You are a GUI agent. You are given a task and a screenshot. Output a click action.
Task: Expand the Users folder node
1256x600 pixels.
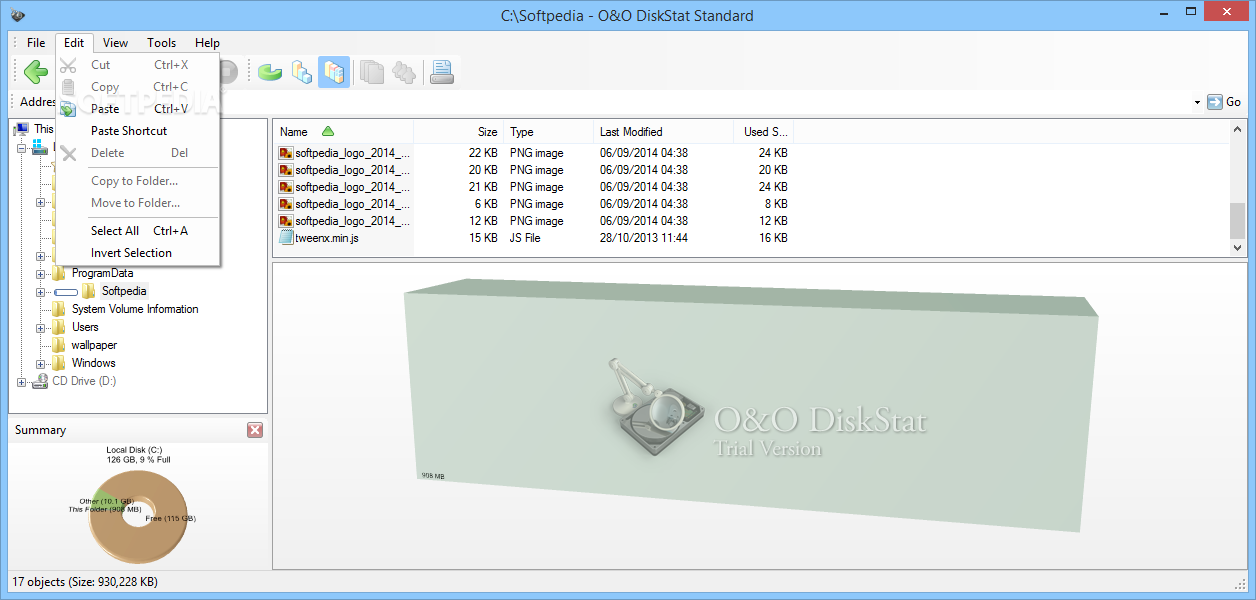[41, 328]
